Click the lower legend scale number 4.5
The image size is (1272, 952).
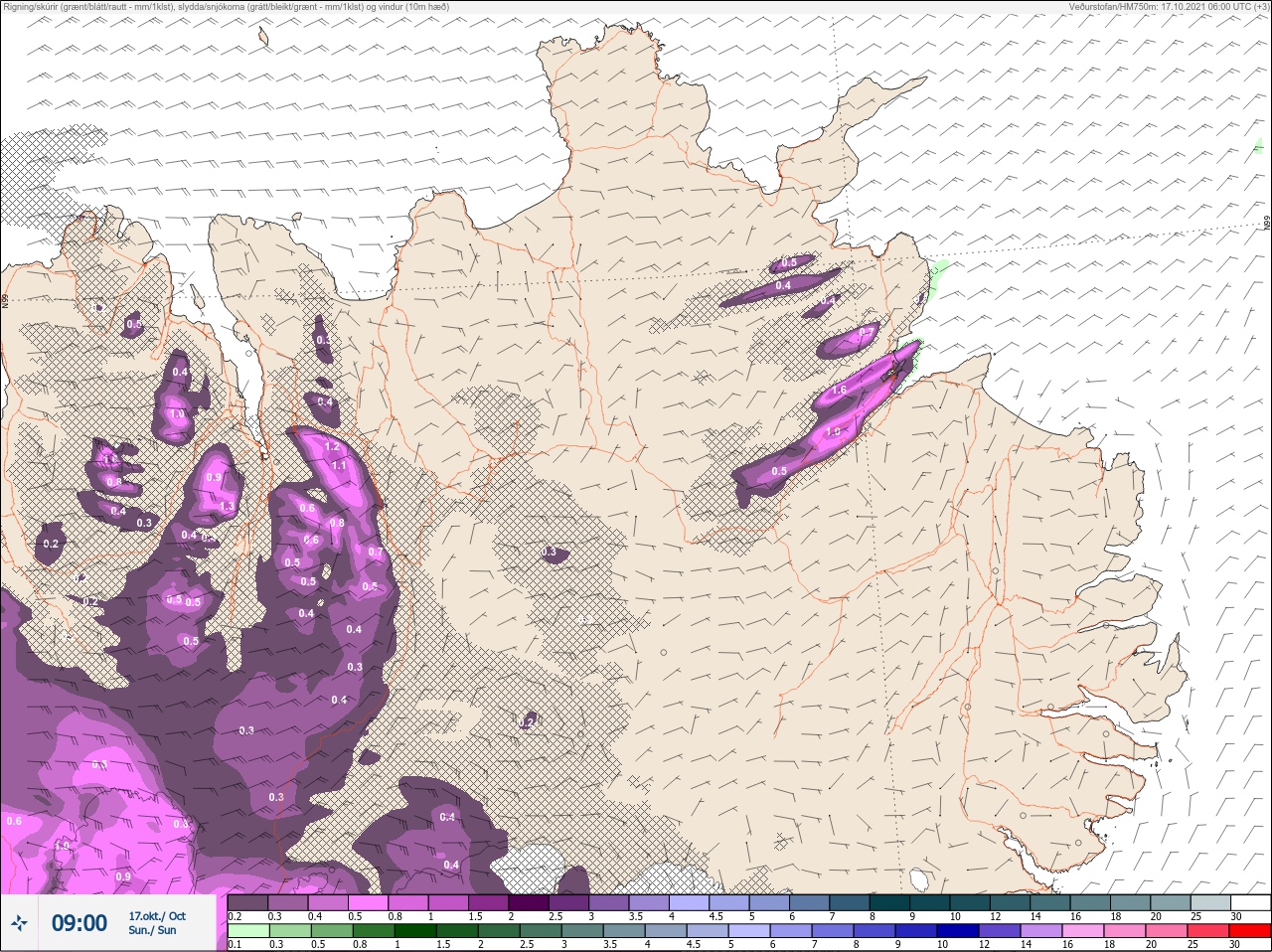click(694, 945)
